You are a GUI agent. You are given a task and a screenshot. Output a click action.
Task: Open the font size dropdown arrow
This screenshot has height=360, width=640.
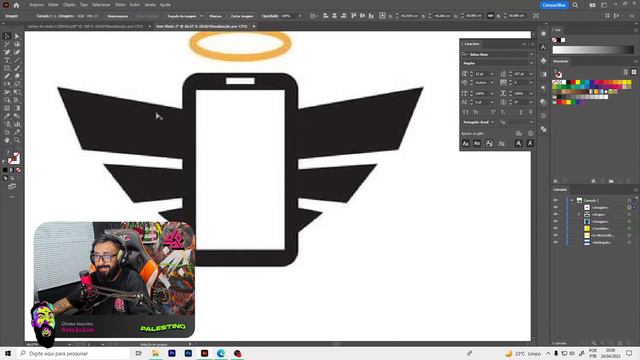[x=492, y=74]
